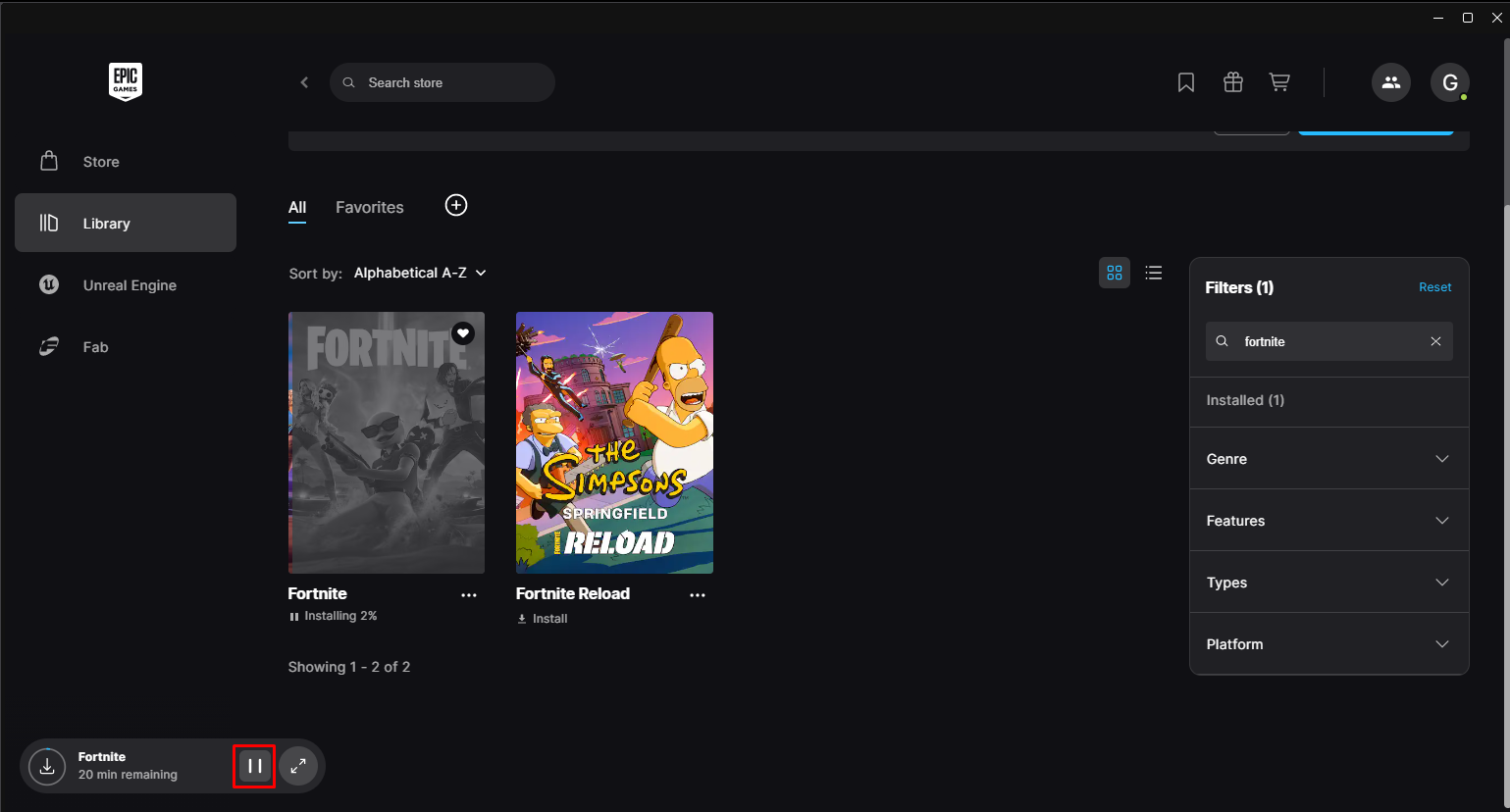Expand the Platform filter
Viewport: 1510px width, 812px height.
[x=1329, y=644]
